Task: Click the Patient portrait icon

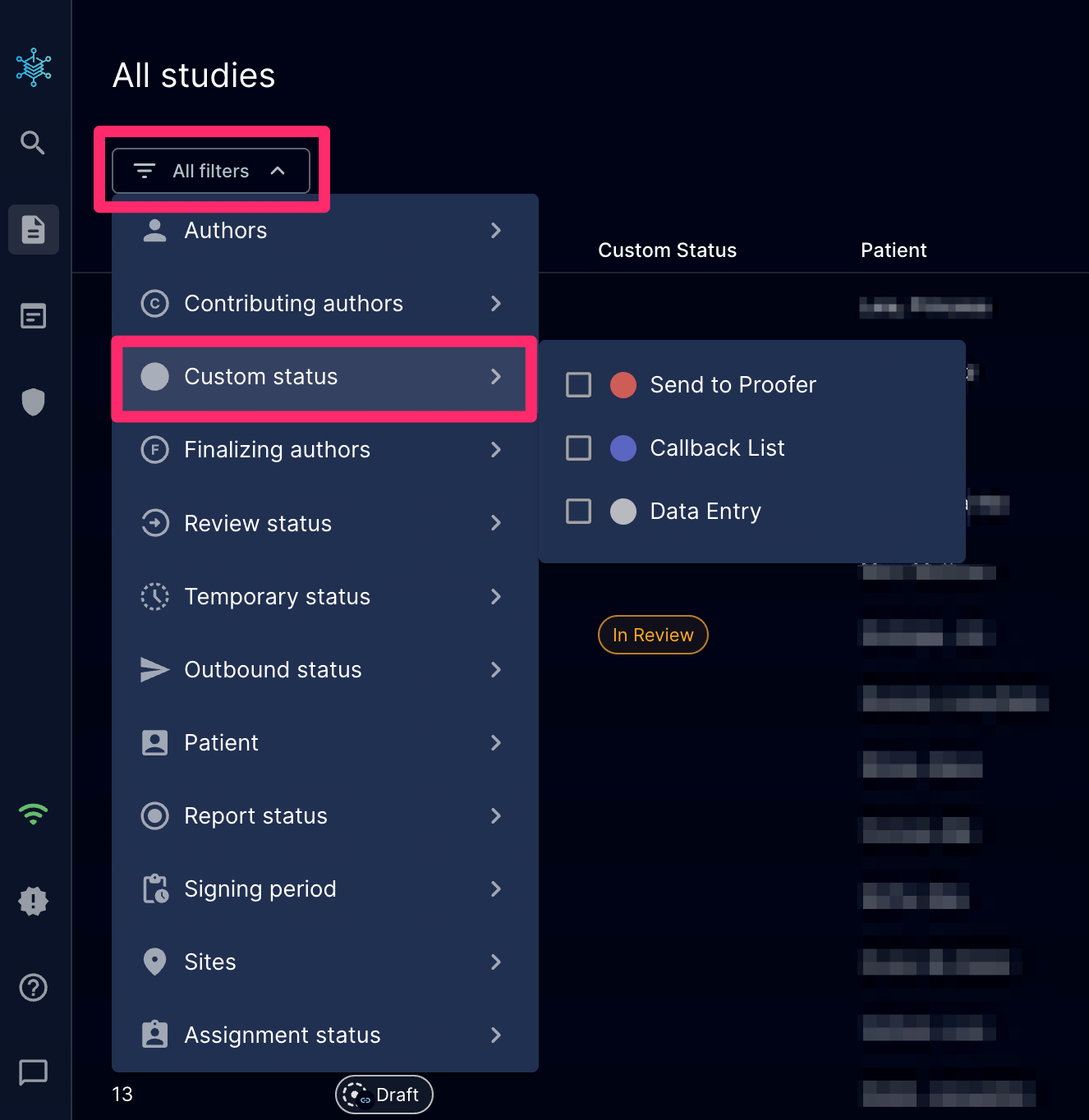Action: (x=154, y=742)
